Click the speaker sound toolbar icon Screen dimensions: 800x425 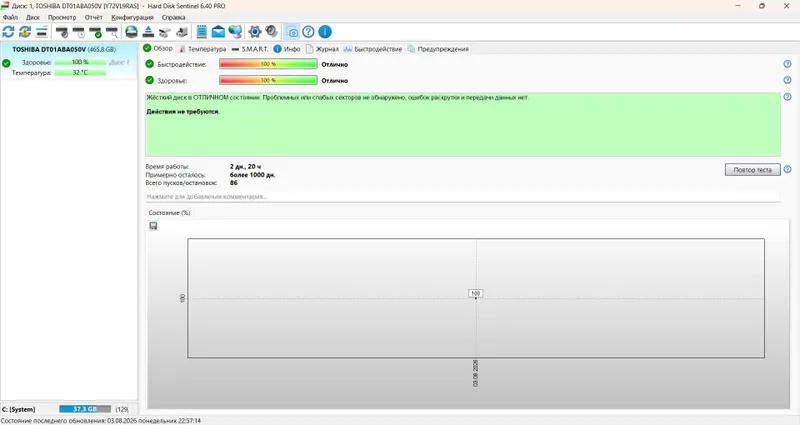click(x=271, y=32)
